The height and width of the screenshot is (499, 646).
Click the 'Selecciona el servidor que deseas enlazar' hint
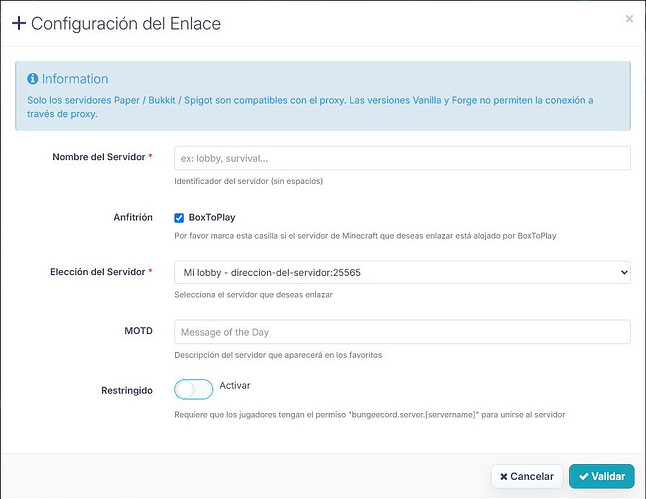point(253,295)
